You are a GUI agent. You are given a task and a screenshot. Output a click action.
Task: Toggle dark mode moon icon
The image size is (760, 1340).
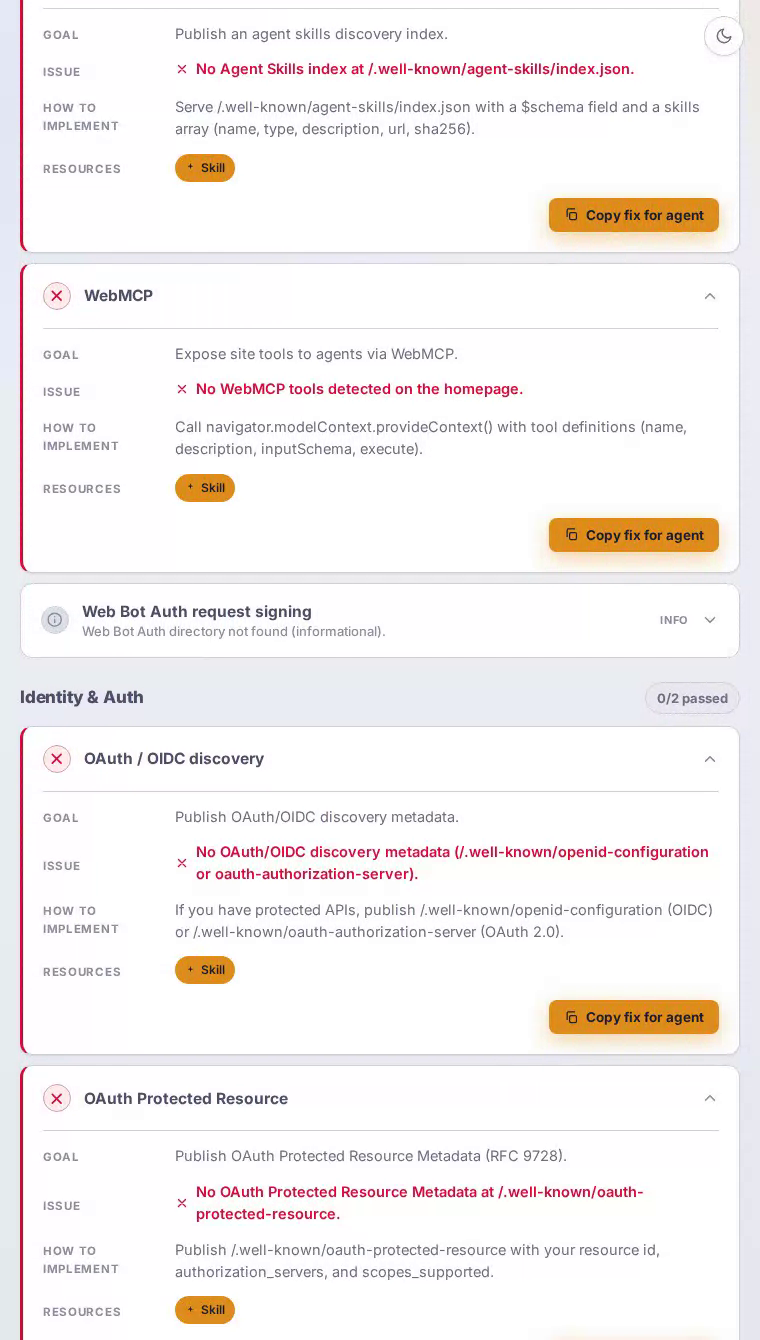point(724,36)
